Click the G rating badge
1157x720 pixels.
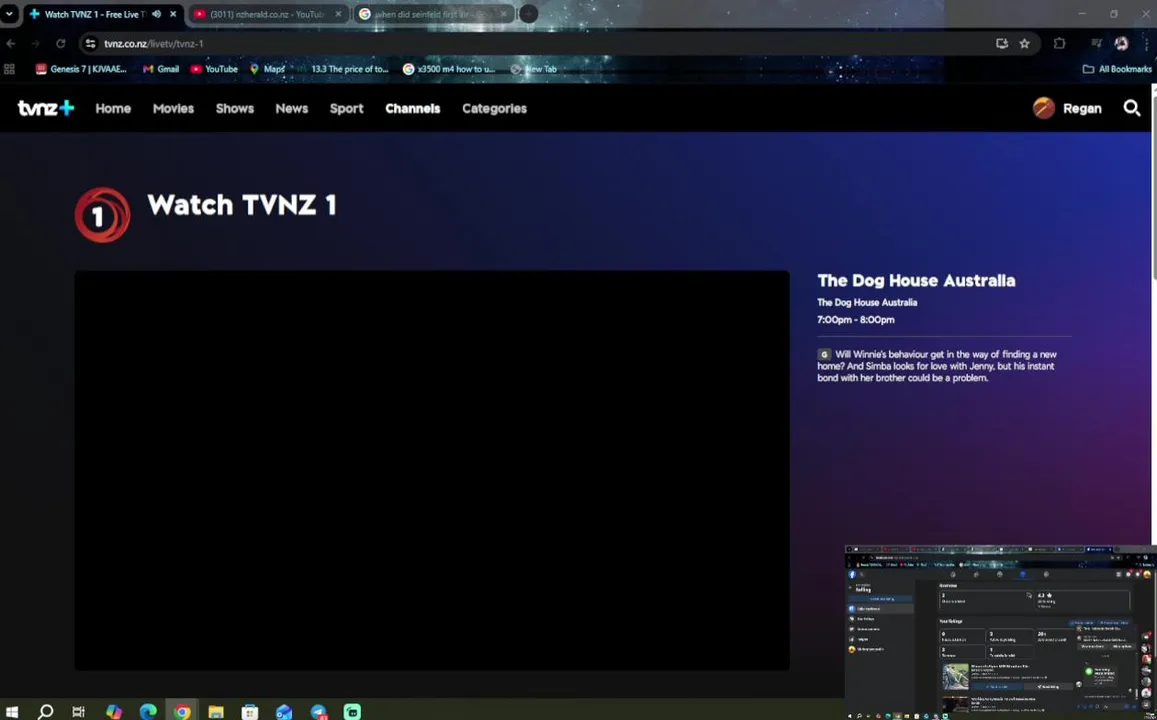pyautogui.click(x=823, y=354)
